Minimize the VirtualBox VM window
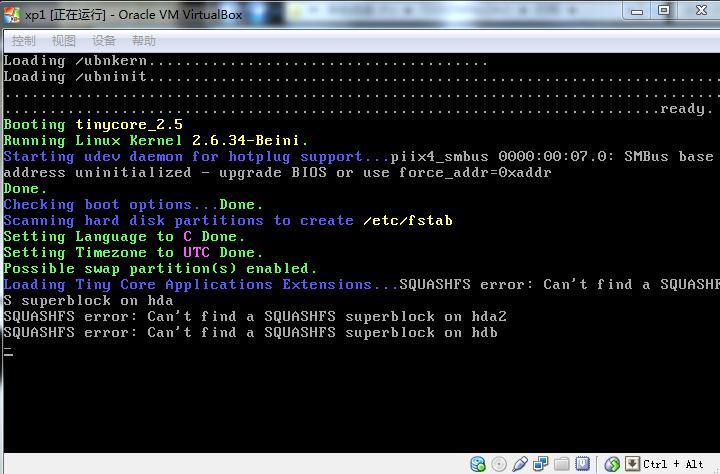720x474 pixels. click(636, 10)
